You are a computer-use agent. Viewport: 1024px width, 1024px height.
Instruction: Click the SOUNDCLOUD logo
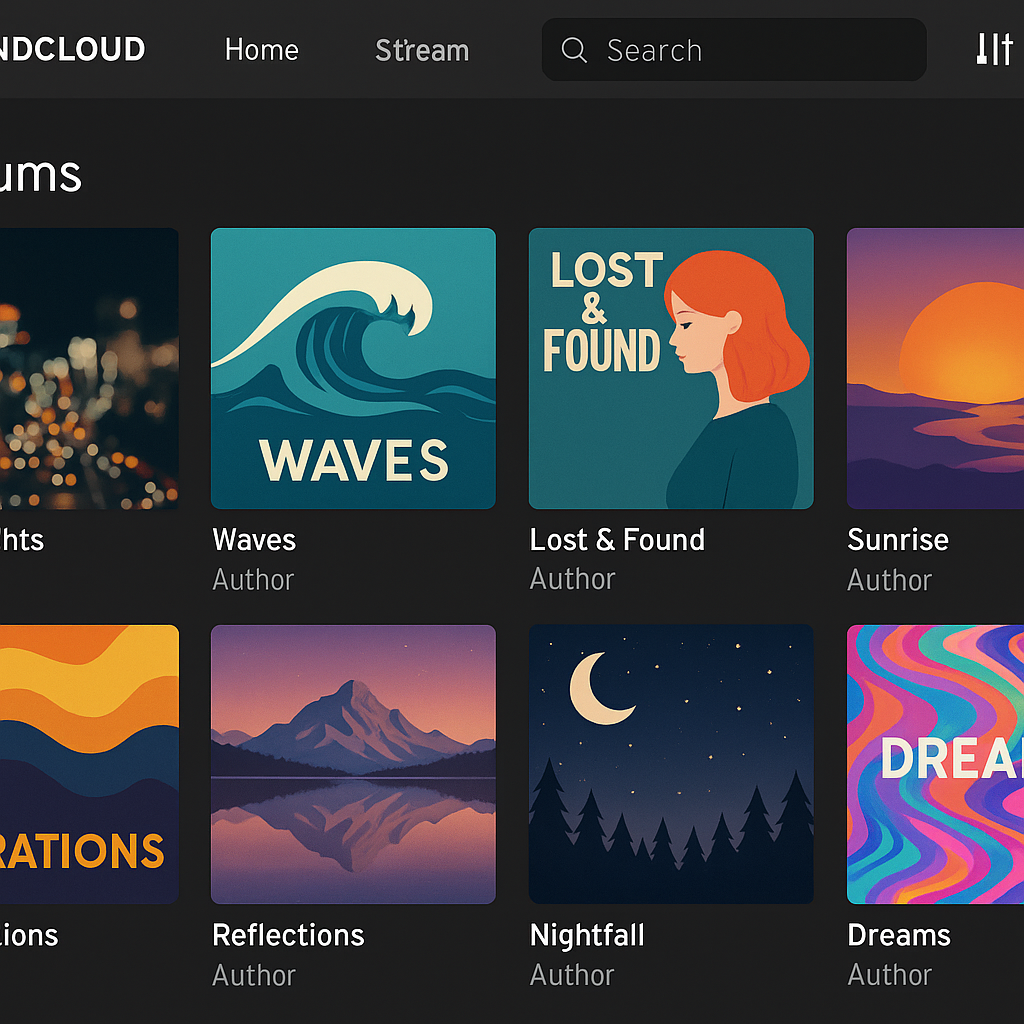70,49
